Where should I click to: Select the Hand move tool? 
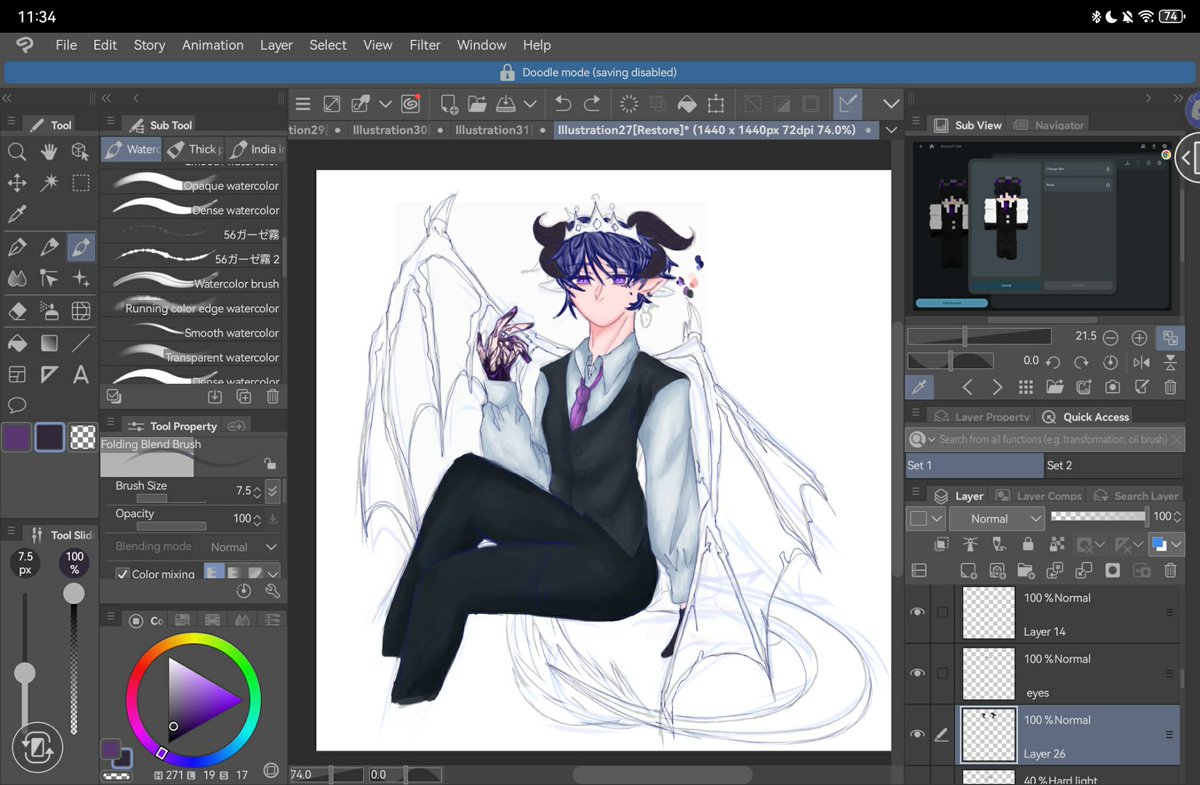[x=49, y=151]
